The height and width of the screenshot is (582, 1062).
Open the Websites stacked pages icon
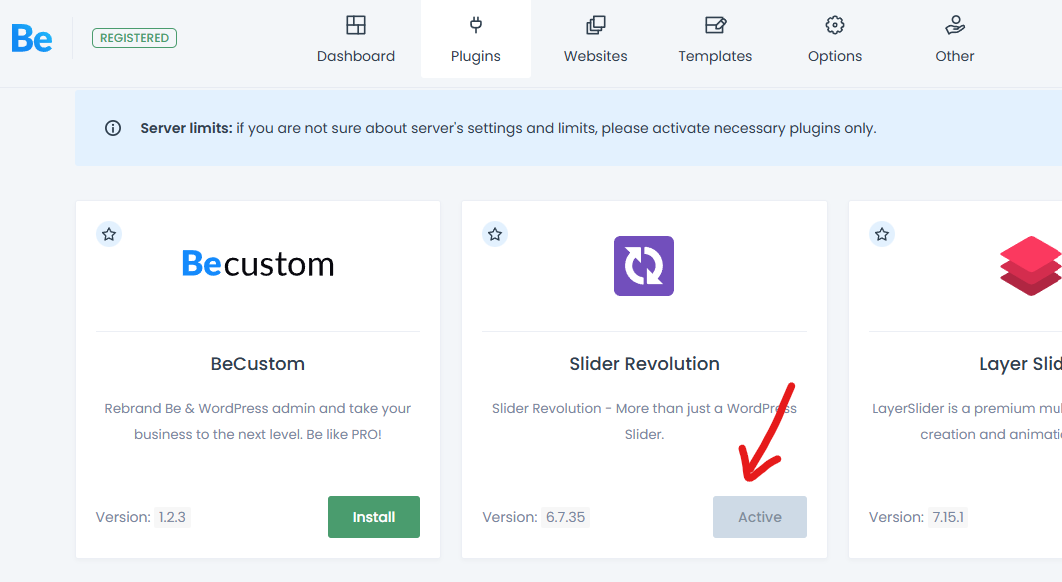pyautogui.click(x=595, y=25)
